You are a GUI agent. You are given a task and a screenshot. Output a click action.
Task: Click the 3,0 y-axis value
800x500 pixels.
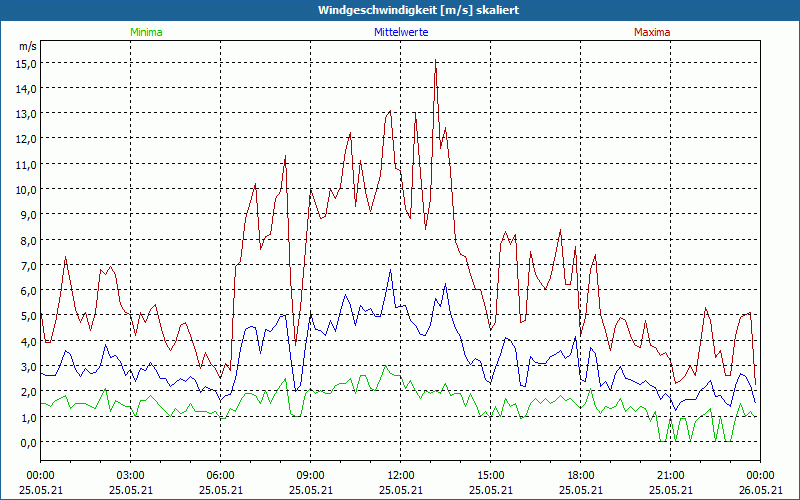(29, 366)
